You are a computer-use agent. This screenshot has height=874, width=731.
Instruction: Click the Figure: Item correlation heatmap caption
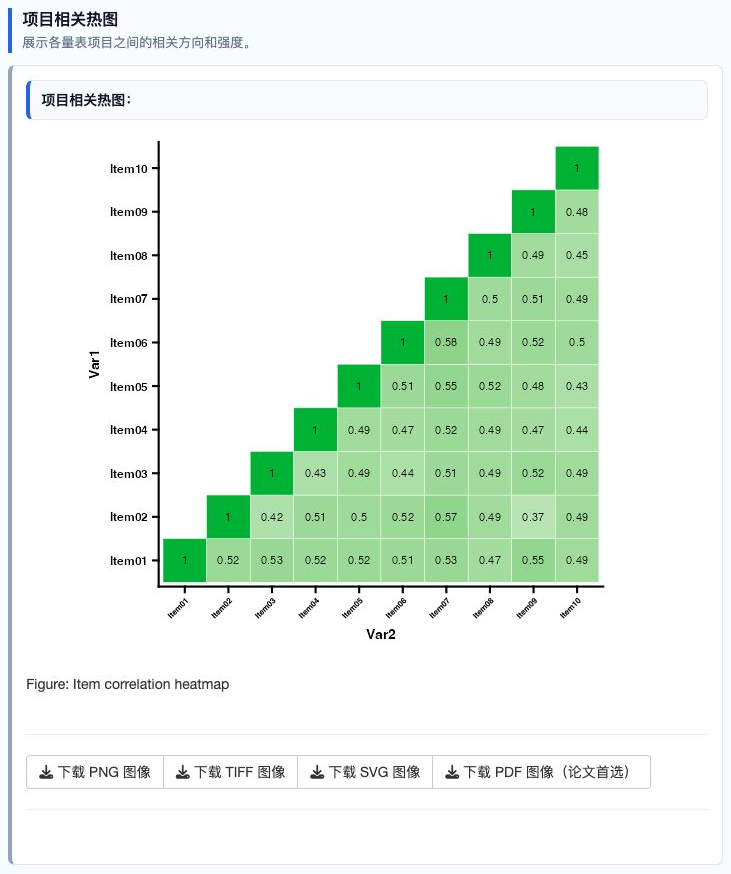(128, 684)
